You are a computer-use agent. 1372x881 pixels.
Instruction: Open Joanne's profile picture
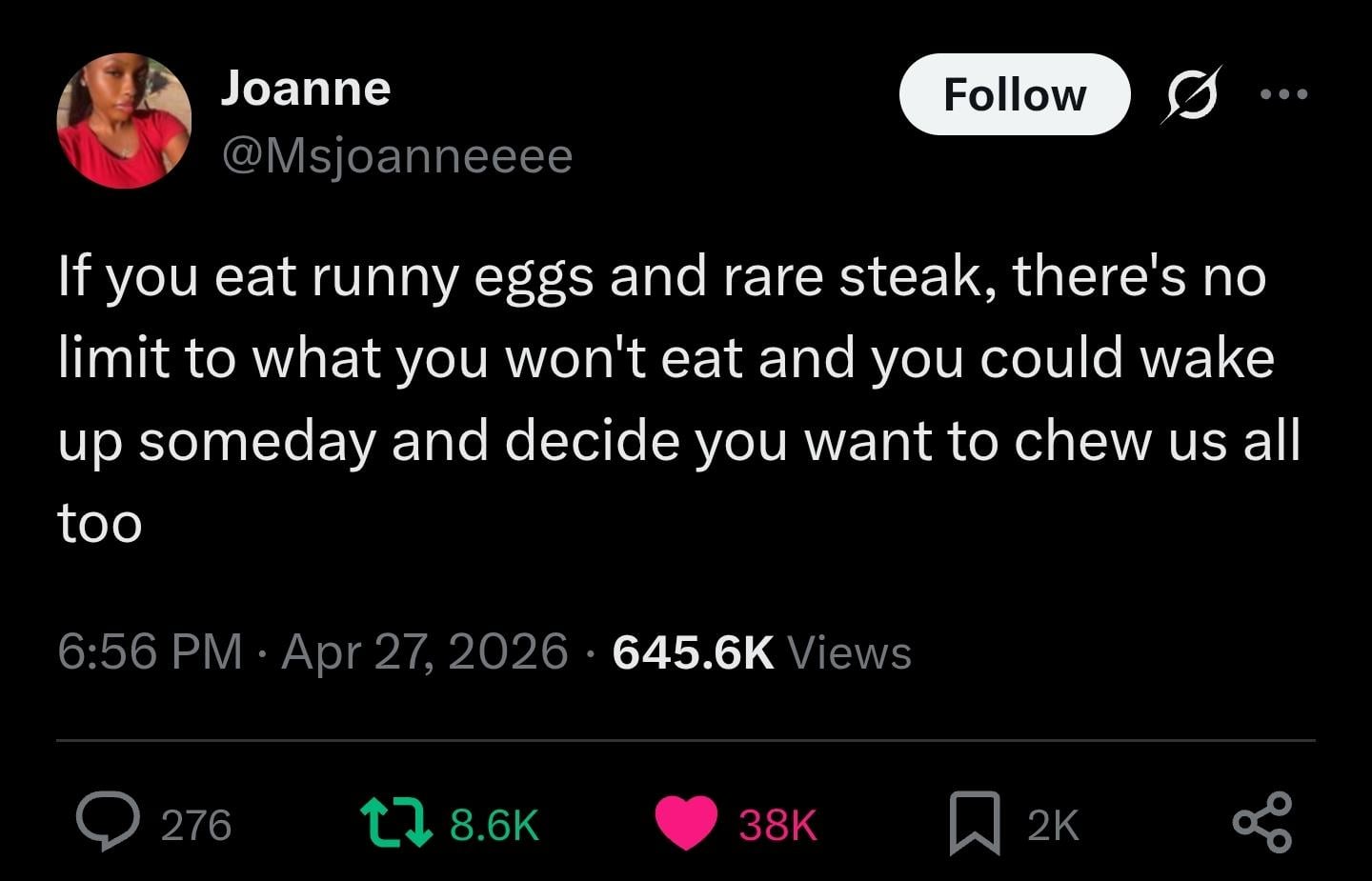point(124,121)
